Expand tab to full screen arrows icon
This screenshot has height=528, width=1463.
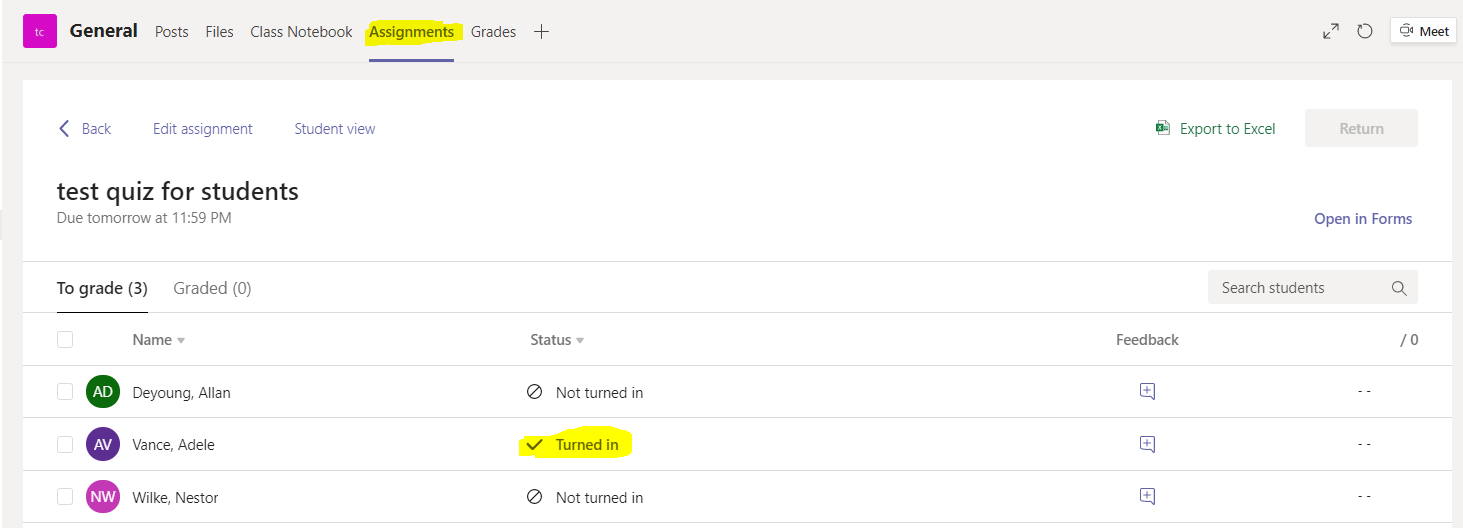click(1330, 31)
